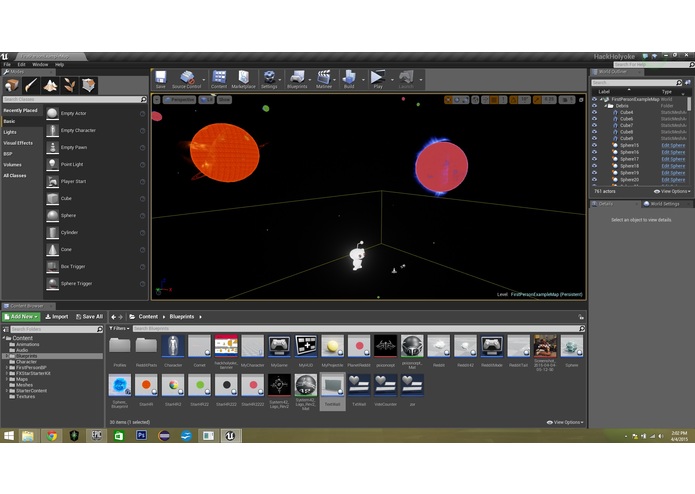This screenshot has height=494, width=695.
Task: Click the Blueprints toolbar icon
Action: point(297,78)
